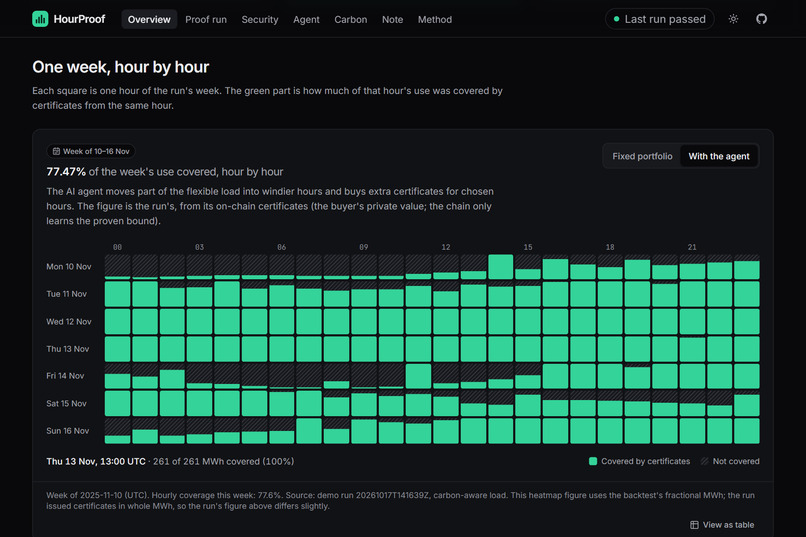The image size is (806, 537).
Task: Open the Agent tab
Action: [306, 20]
